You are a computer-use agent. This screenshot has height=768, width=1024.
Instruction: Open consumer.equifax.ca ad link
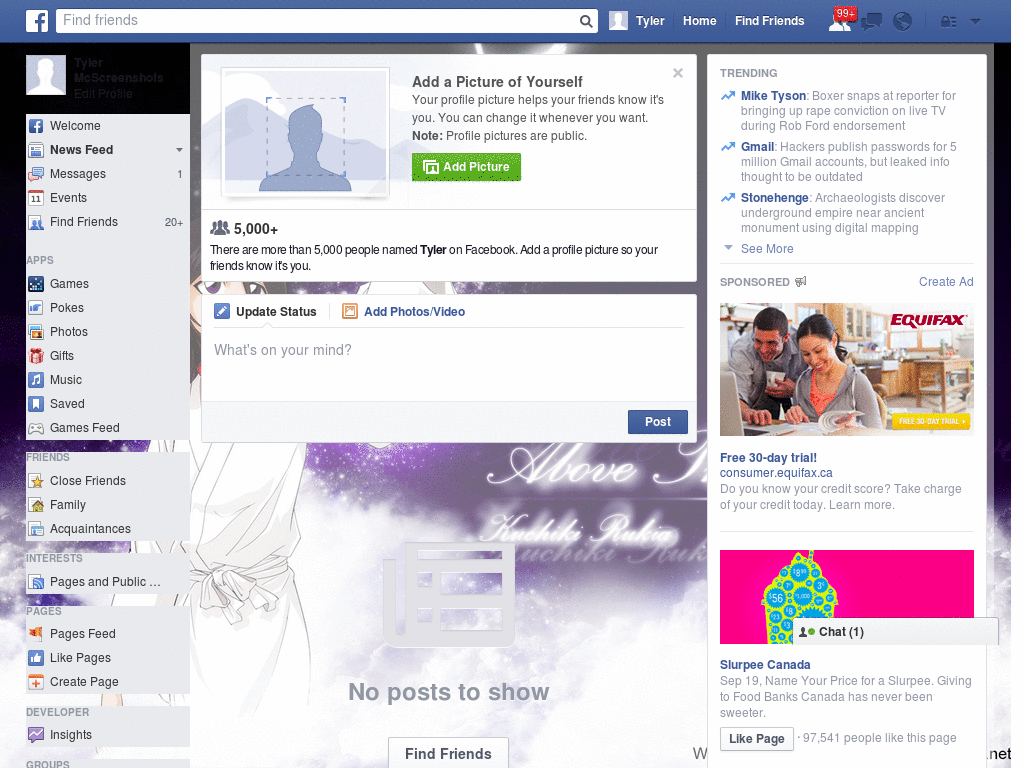(776, 473)
